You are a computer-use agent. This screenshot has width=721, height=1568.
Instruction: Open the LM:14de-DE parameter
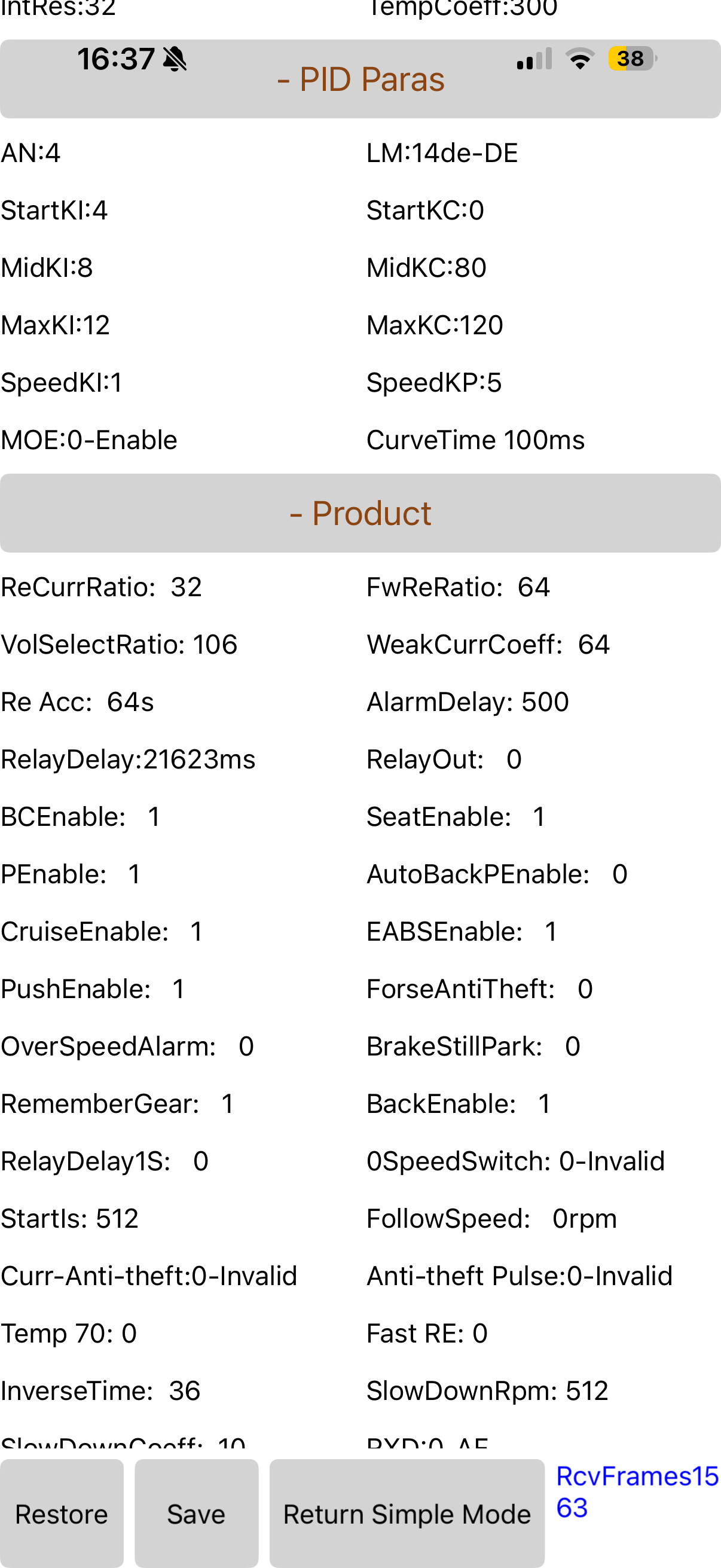(x=442, y=152)
